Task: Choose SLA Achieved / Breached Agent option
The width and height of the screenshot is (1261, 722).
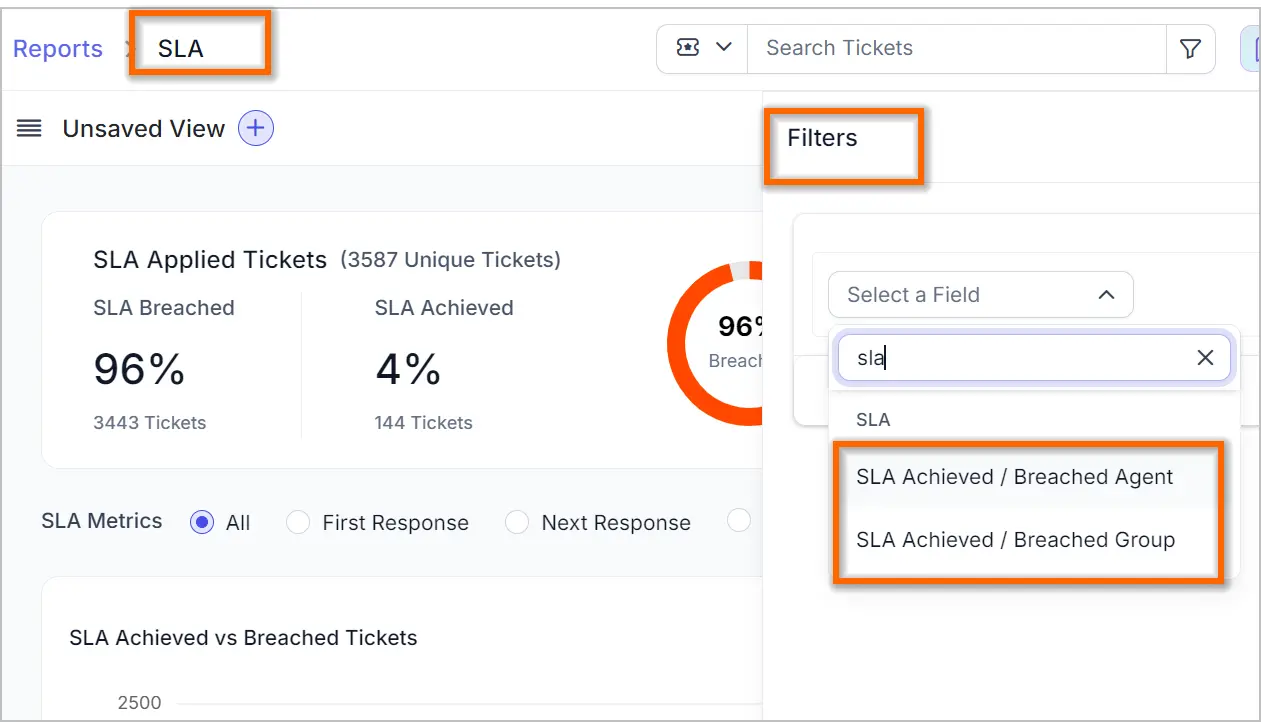Action: tap(1014, 477)
